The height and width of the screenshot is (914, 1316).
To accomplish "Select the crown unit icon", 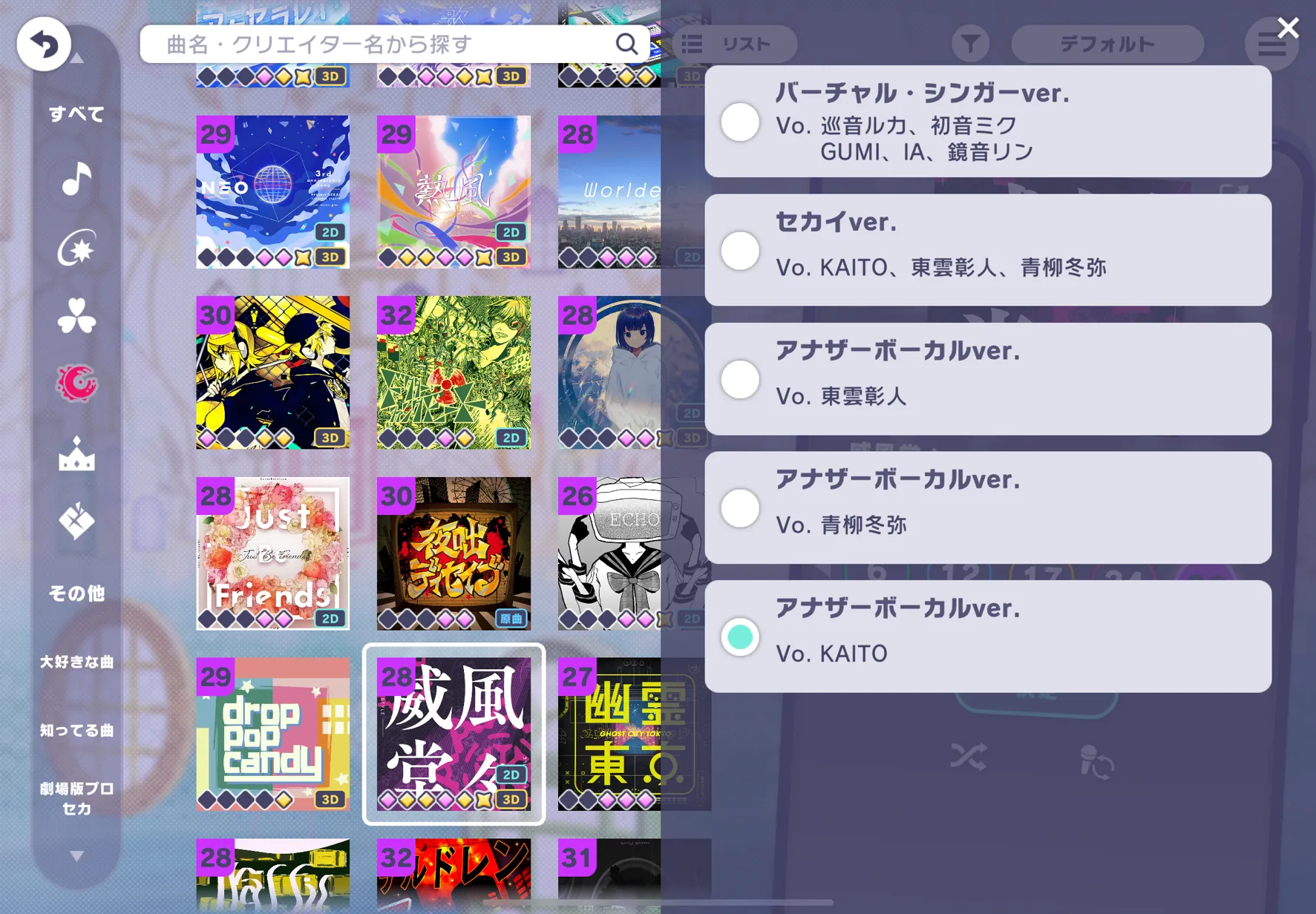I will (x=76, y=453).
